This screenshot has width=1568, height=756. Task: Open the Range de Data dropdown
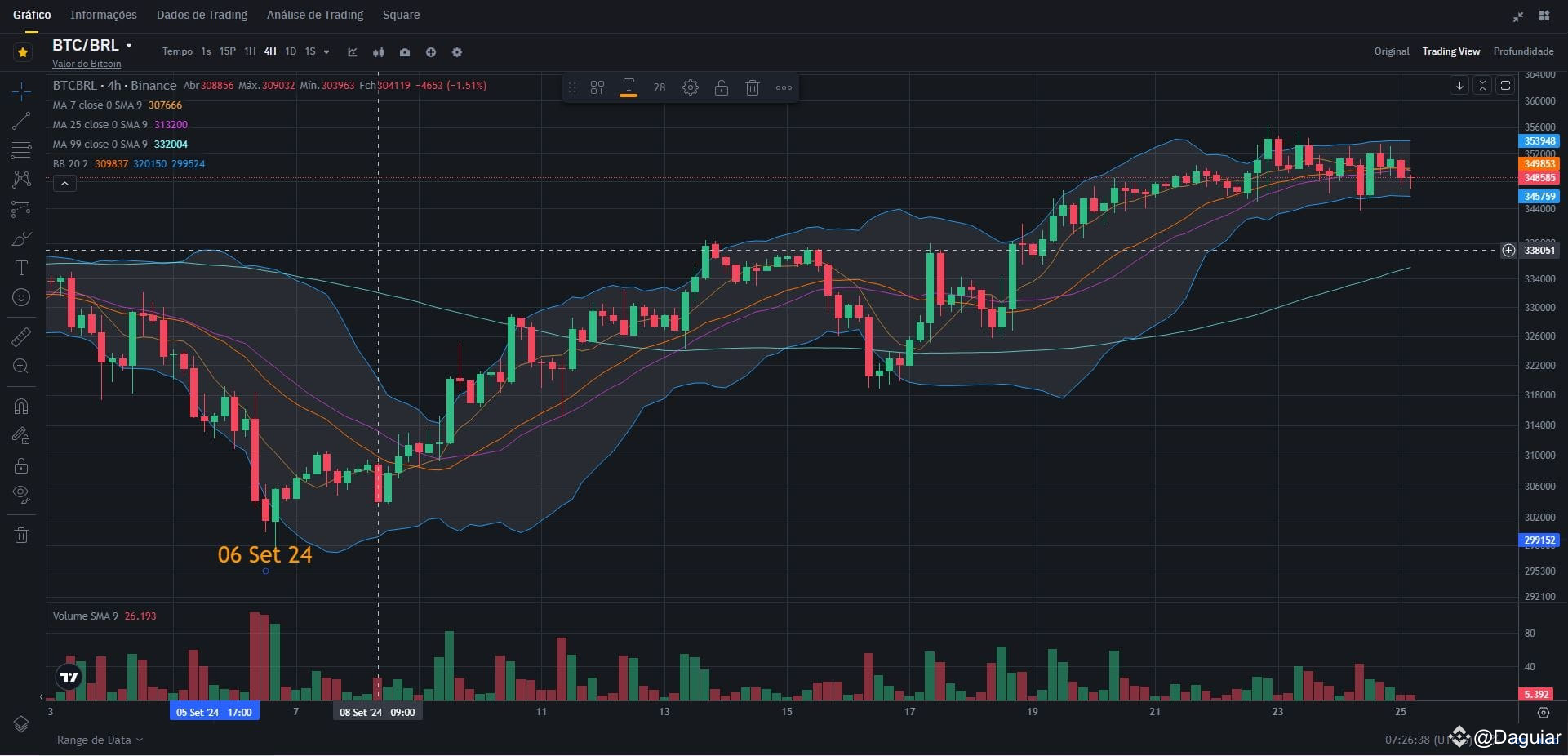[98, 740]
